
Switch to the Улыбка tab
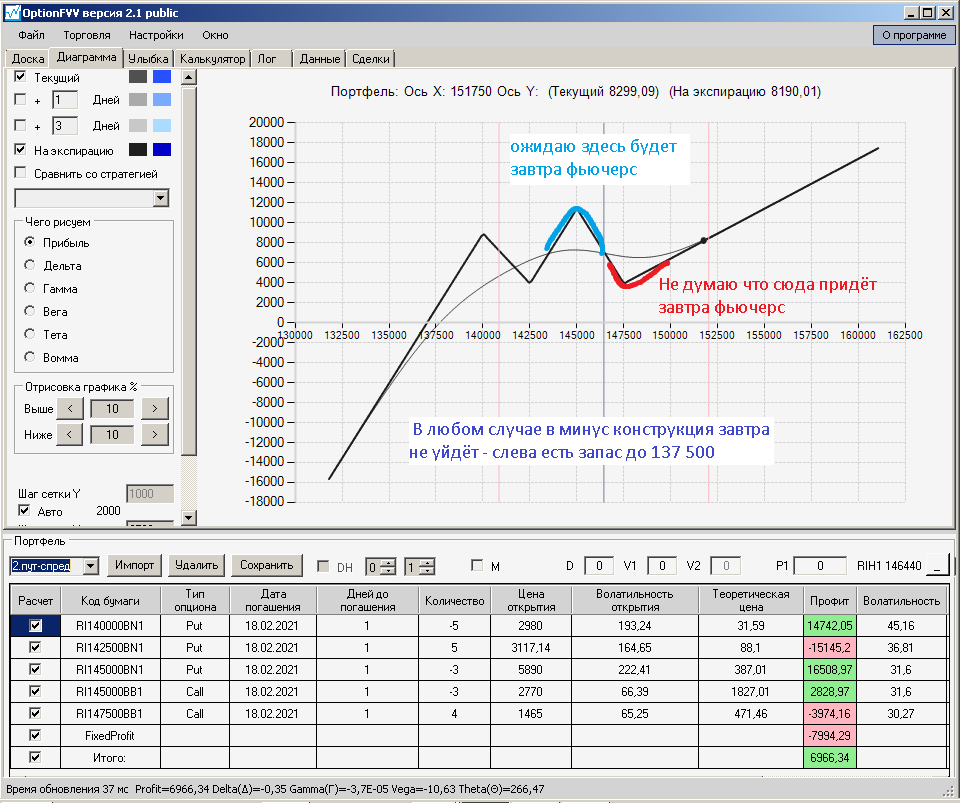coord(148,59)
